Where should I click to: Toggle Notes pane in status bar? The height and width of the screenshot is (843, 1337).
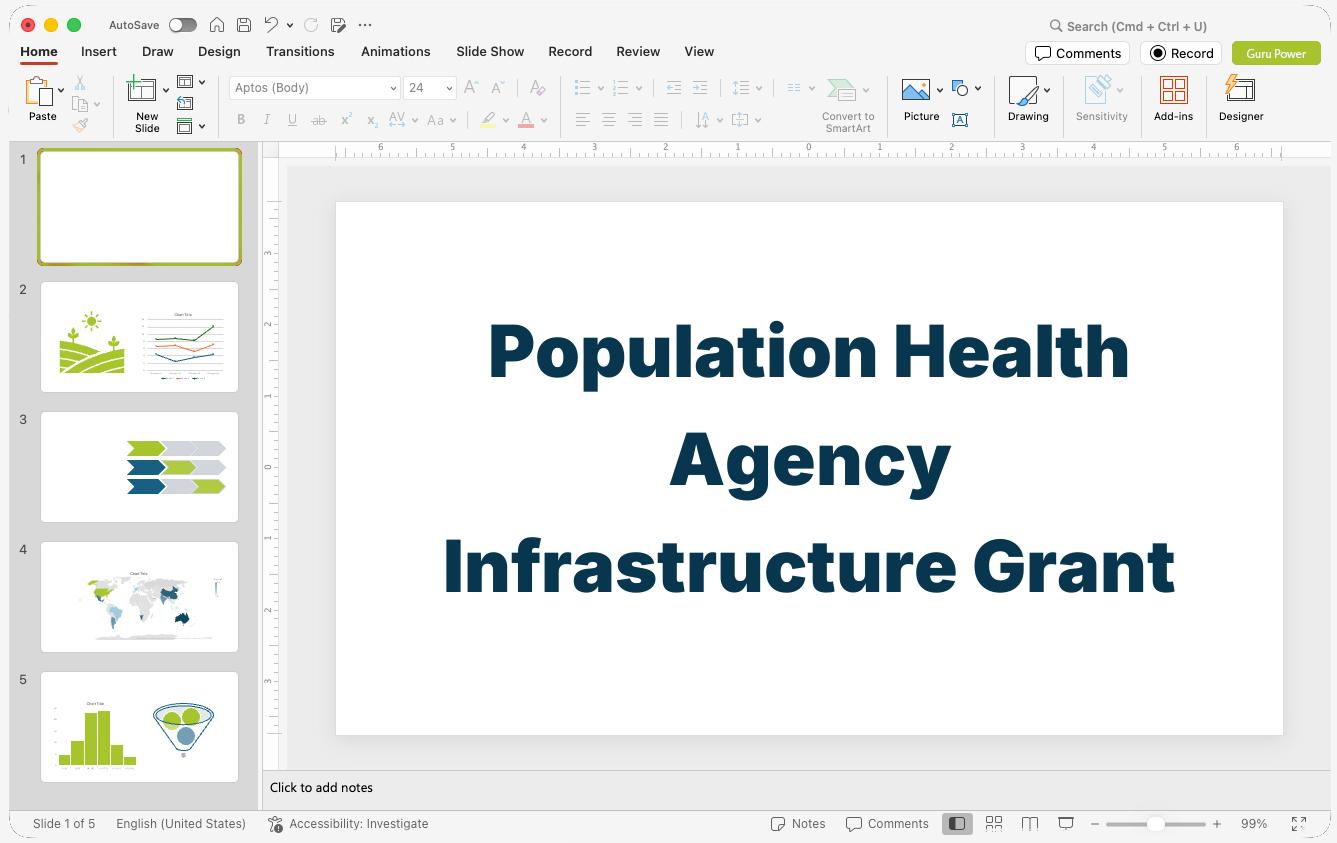click(x=798, y=824)
